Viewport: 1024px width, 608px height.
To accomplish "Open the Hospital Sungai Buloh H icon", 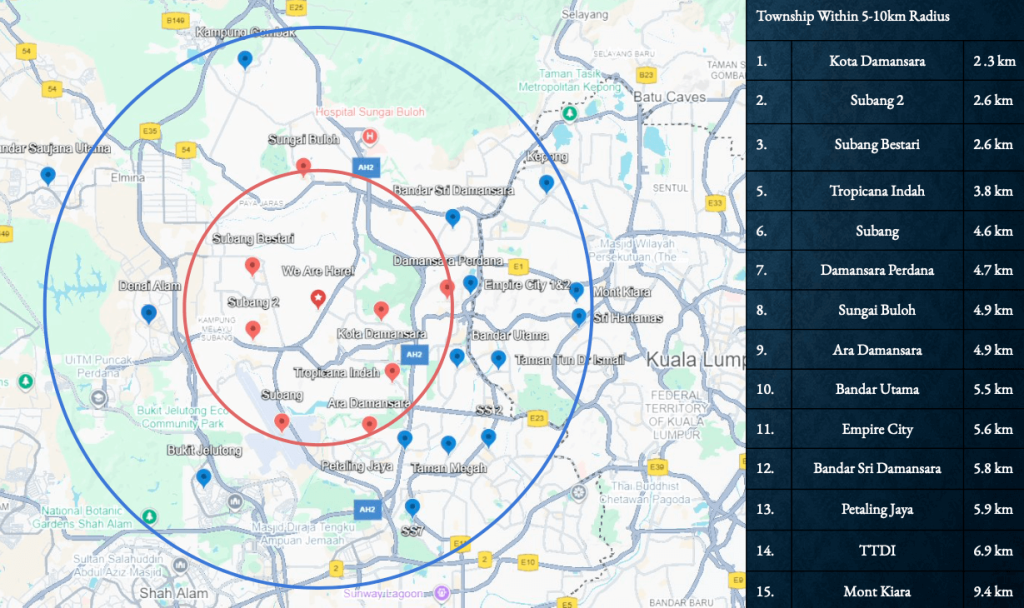I will pyautogui.click(x=370, y=135).
